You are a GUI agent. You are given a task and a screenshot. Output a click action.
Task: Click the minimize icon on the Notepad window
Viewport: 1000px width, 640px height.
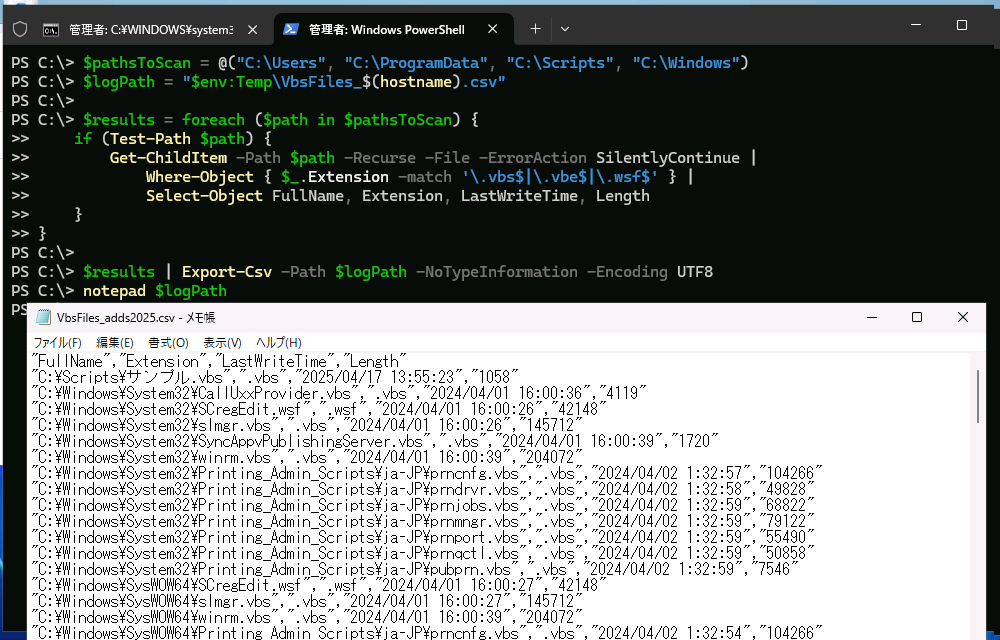[x=871, y=316]
